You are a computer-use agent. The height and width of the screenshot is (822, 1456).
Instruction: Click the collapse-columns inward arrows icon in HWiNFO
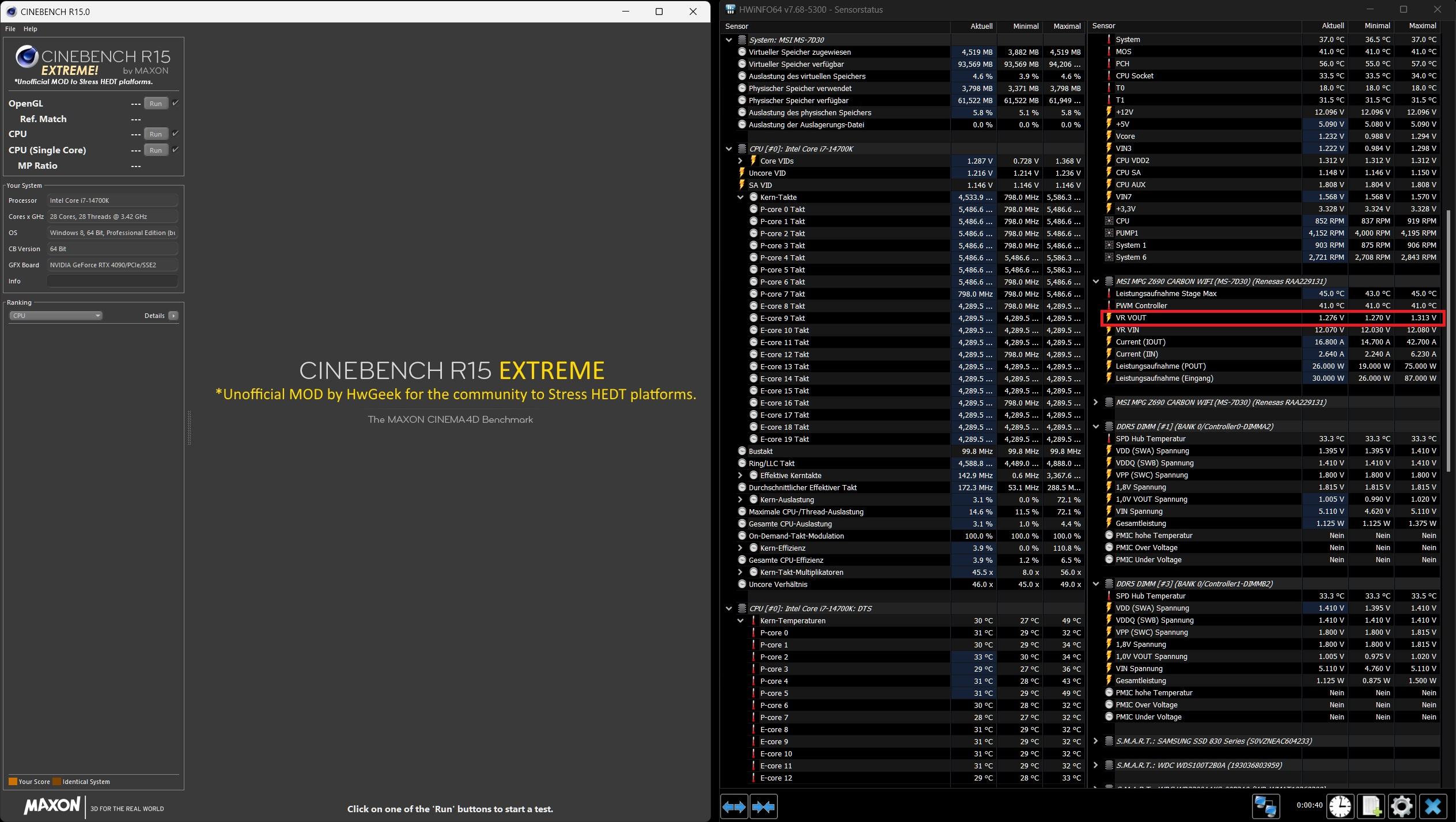tap(763, 806)
